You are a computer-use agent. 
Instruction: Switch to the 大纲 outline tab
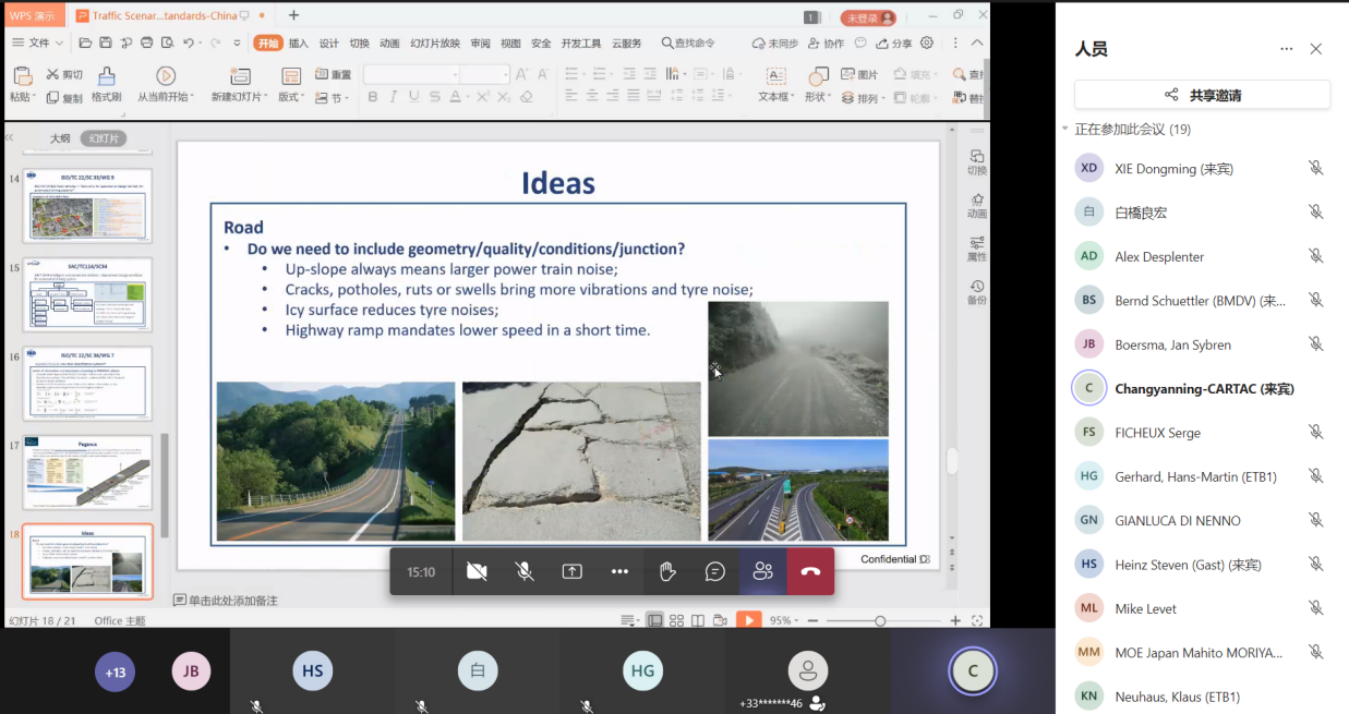[x=60, y=138]
